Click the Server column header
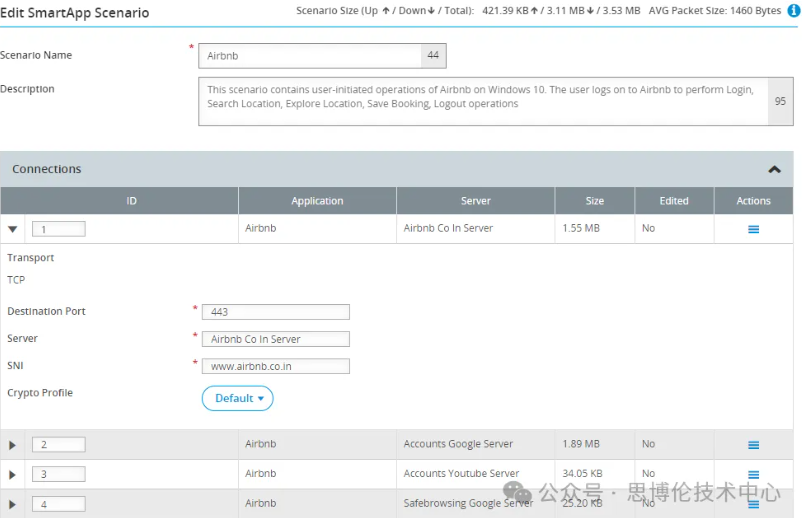This screenshot has height=518, width=802. click(475, 201)
